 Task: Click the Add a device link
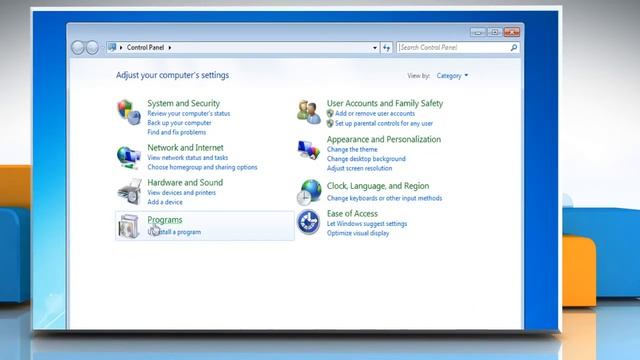pyautogui.click(x=165, y=202)
